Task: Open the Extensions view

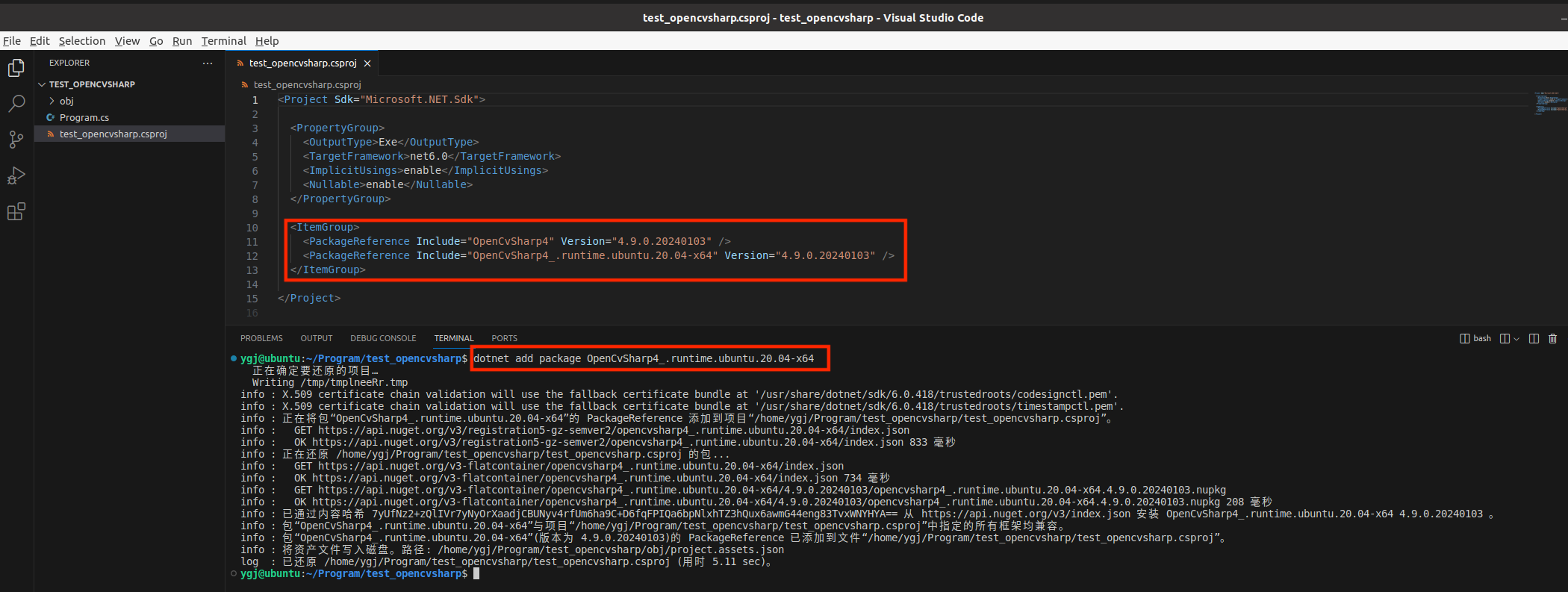Action: [16, 211]
